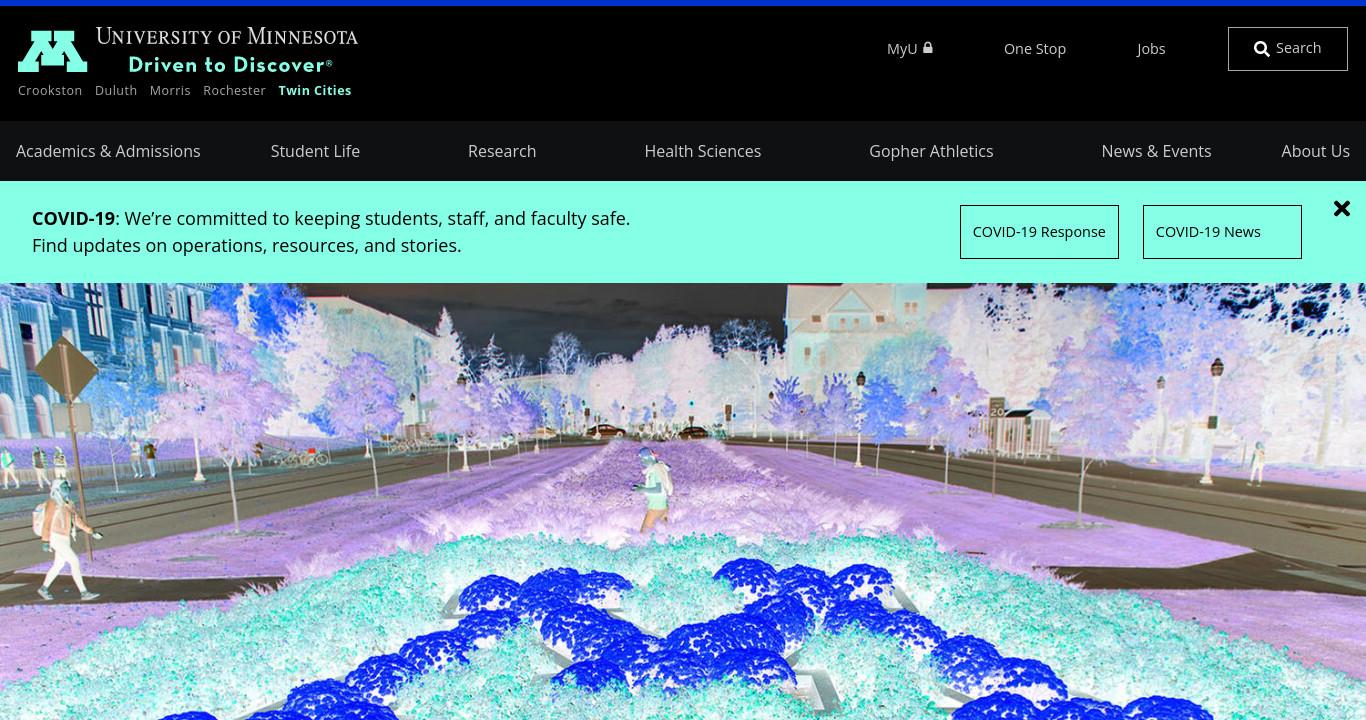Select the Crookston campus link
1366x720 pixels.
pos(50,90)
